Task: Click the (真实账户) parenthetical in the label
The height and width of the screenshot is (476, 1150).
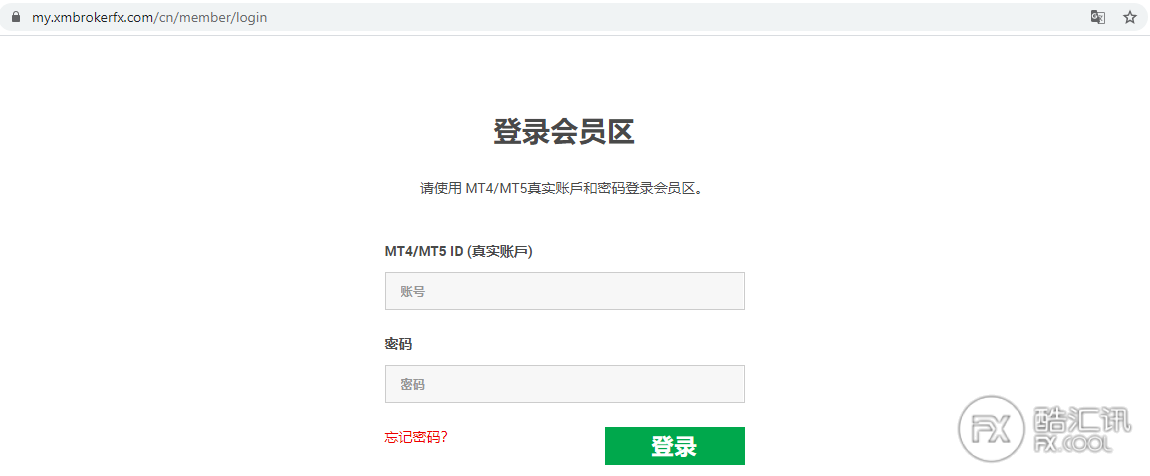Action: coord(500,252)
